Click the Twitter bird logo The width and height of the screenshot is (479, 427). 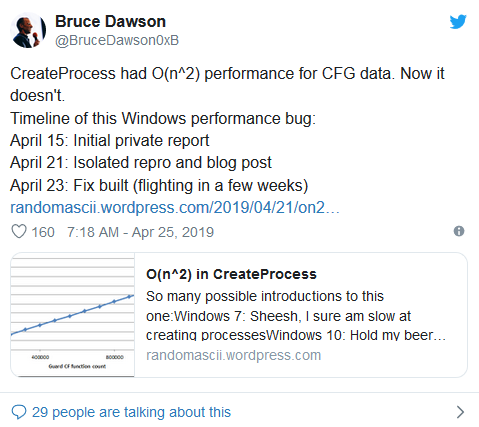(x=458, y=22)
